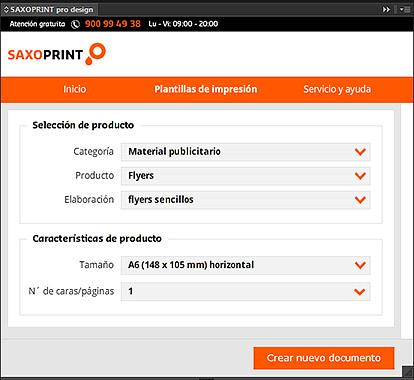Expand the Elaboración dropdown, flyers sencillos
Image resolution: width=414 pixels, height=380 pixels.
click(x=246, y=200)
